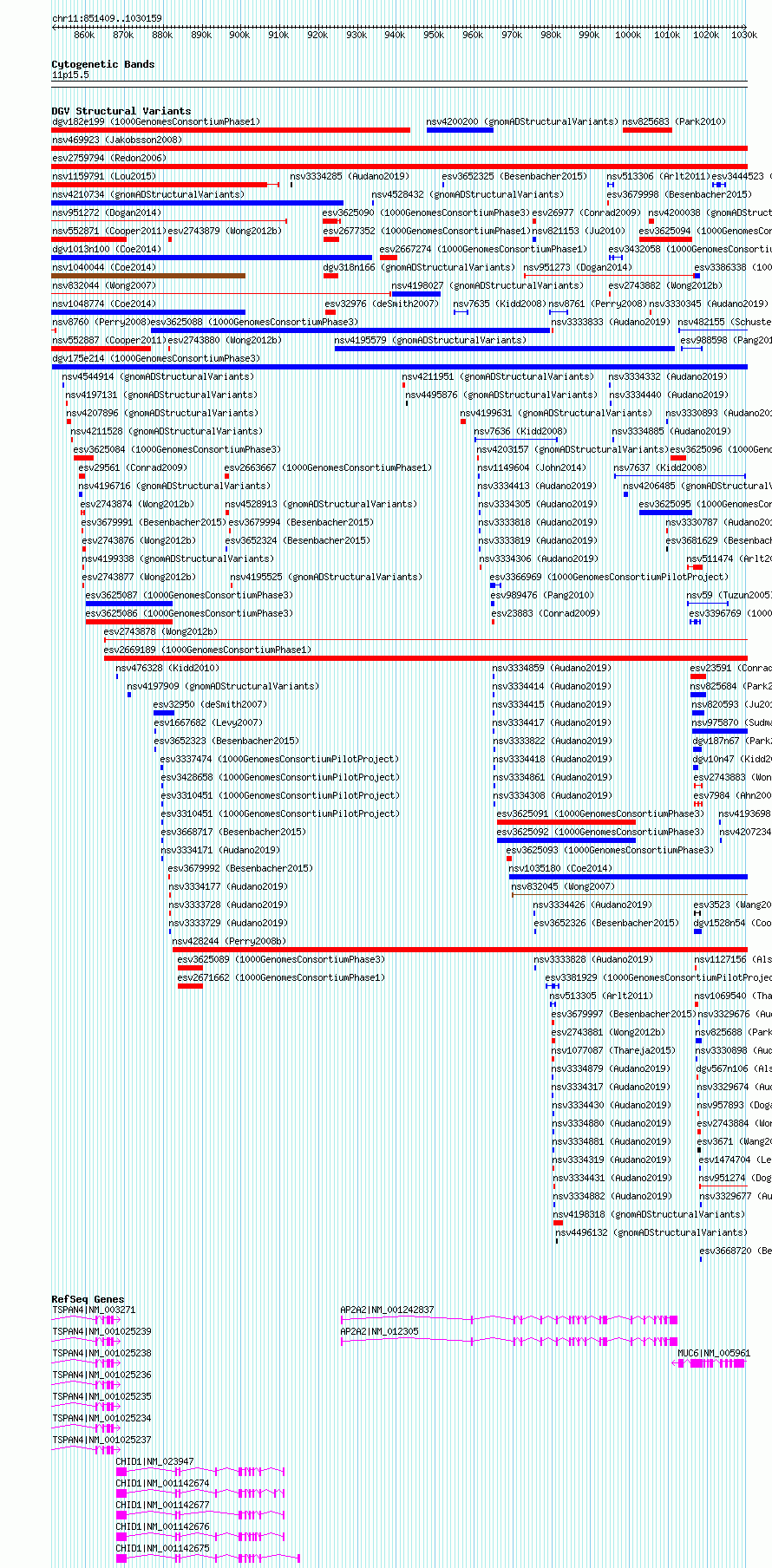Select nsv8761 (Perry2008) label

point(598,304)
